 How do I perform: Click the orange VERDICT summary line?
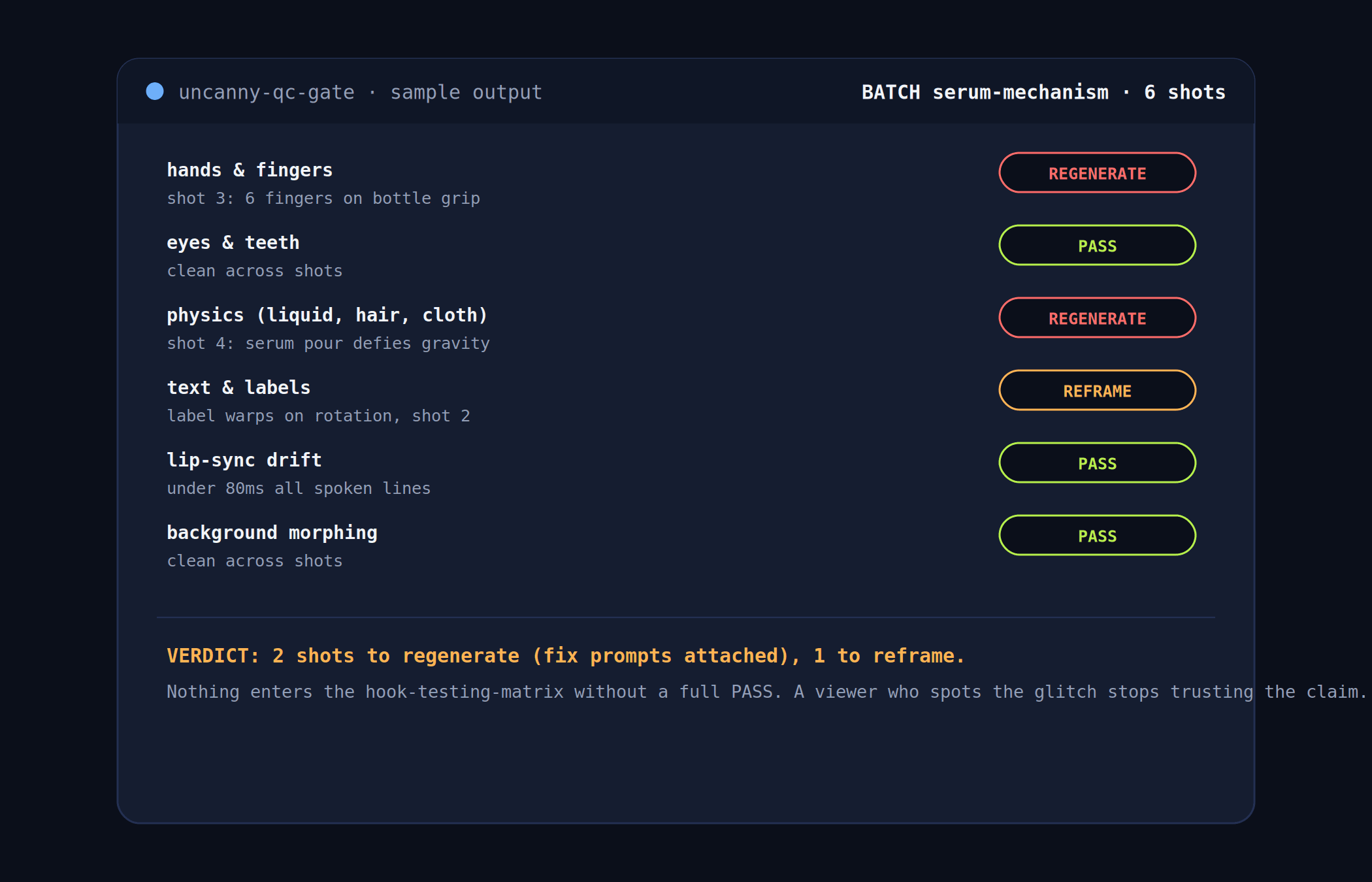(x=566, y=655)
